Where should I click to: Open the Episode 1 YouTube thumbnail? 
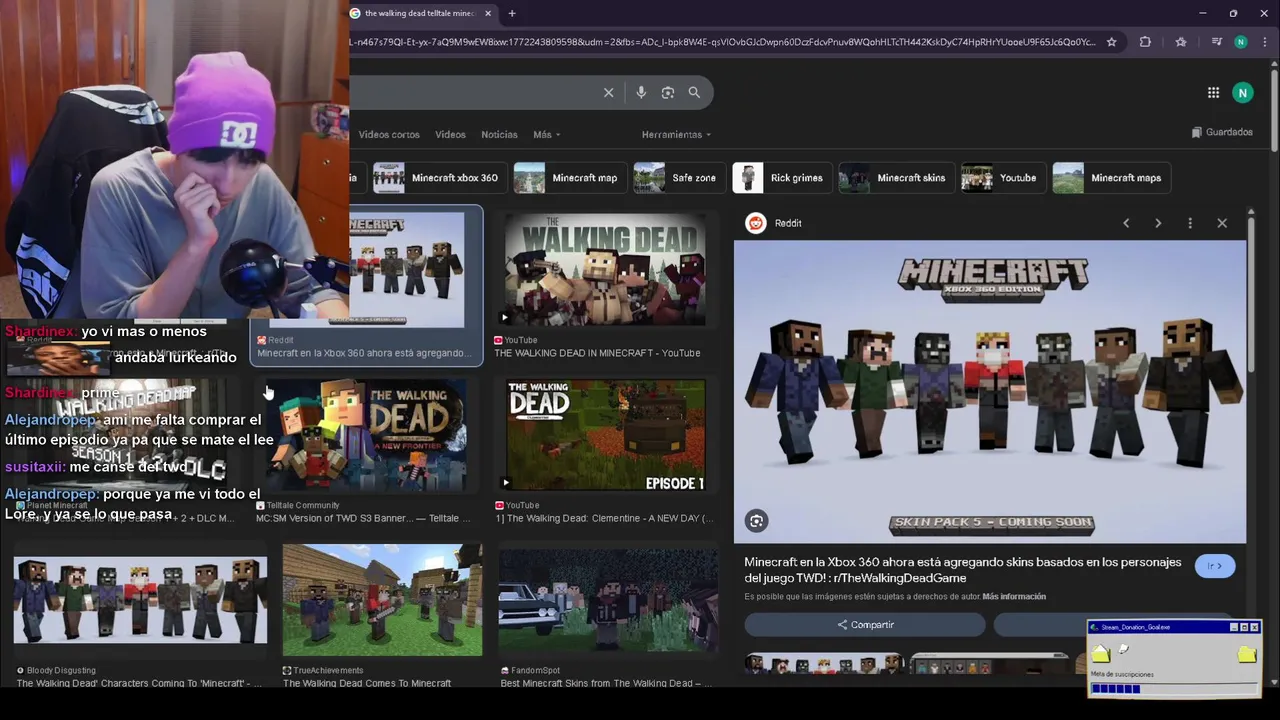tap(605, 436)
